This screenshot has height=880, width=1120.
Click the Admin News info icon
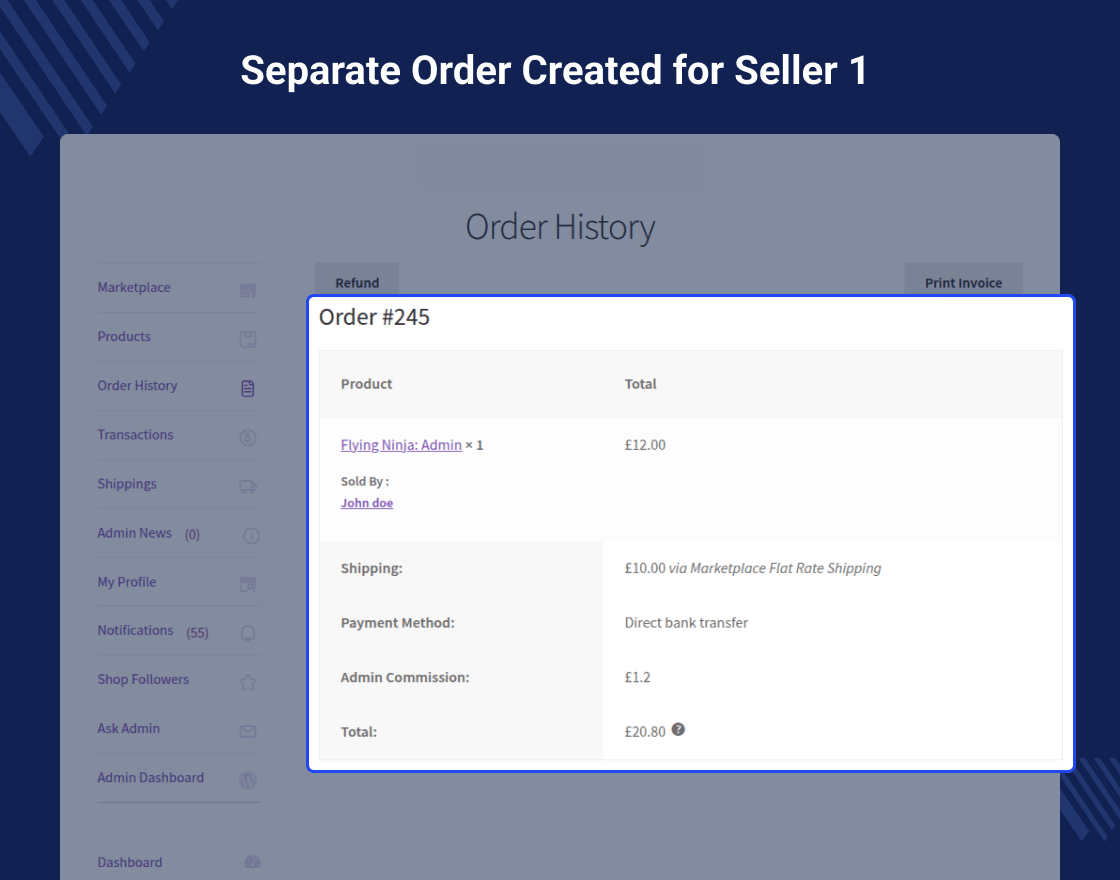coord(251,535)
